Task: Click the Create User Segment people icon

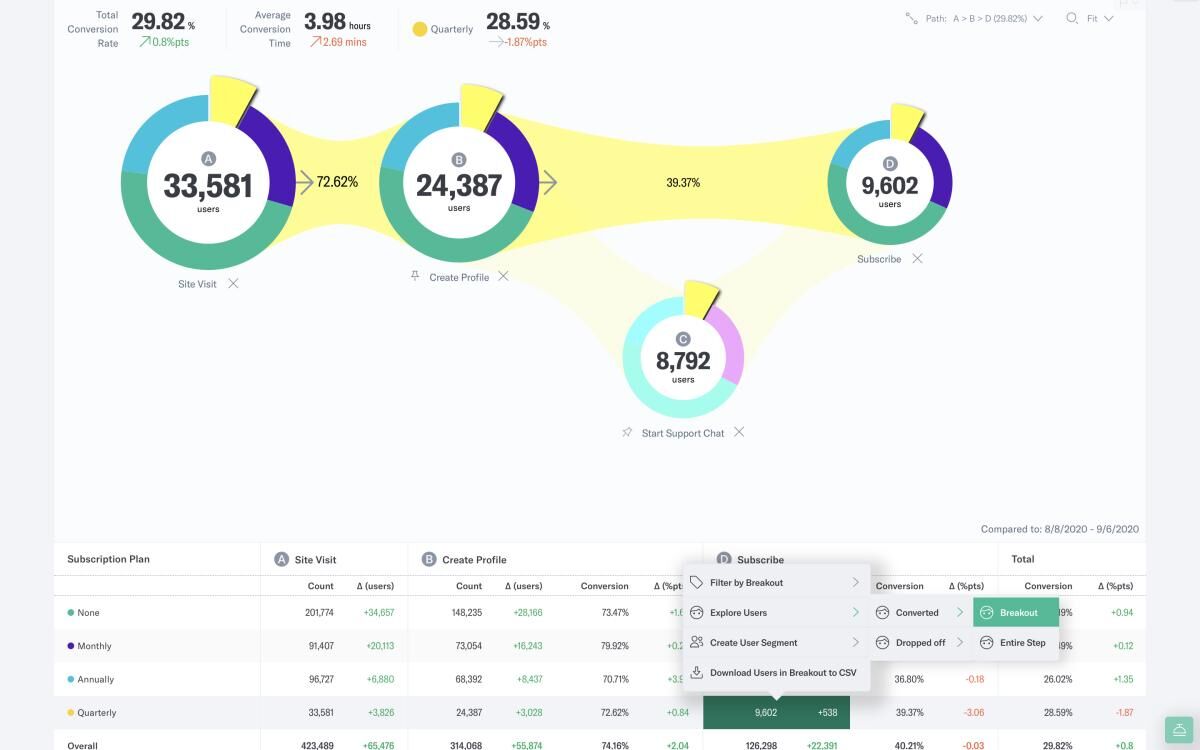Action: click(x=696, y=642)
